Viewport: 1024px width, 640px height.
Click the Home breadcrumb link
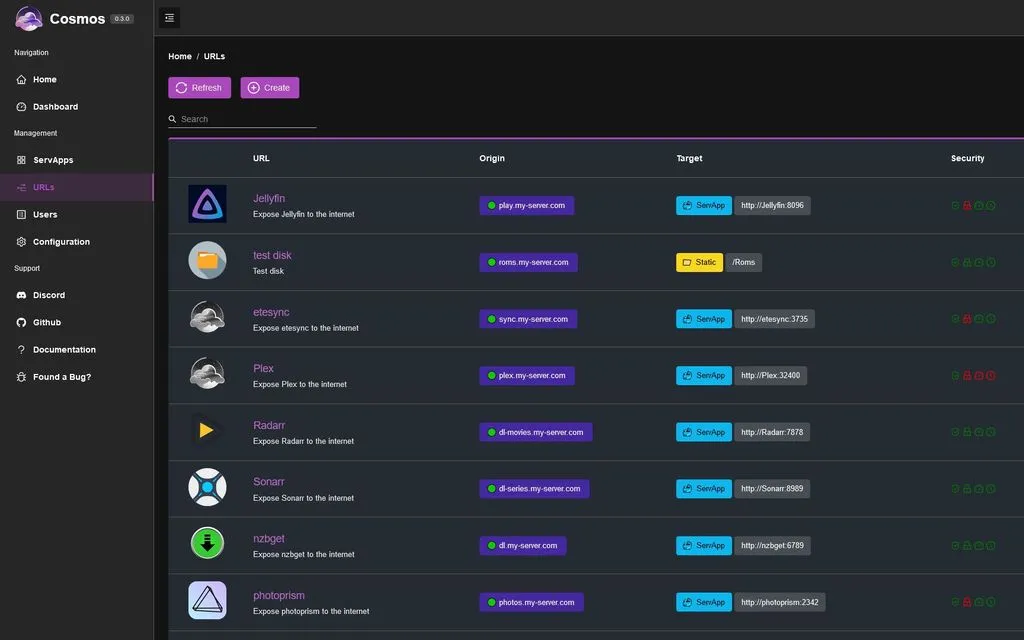click(180, 57)
